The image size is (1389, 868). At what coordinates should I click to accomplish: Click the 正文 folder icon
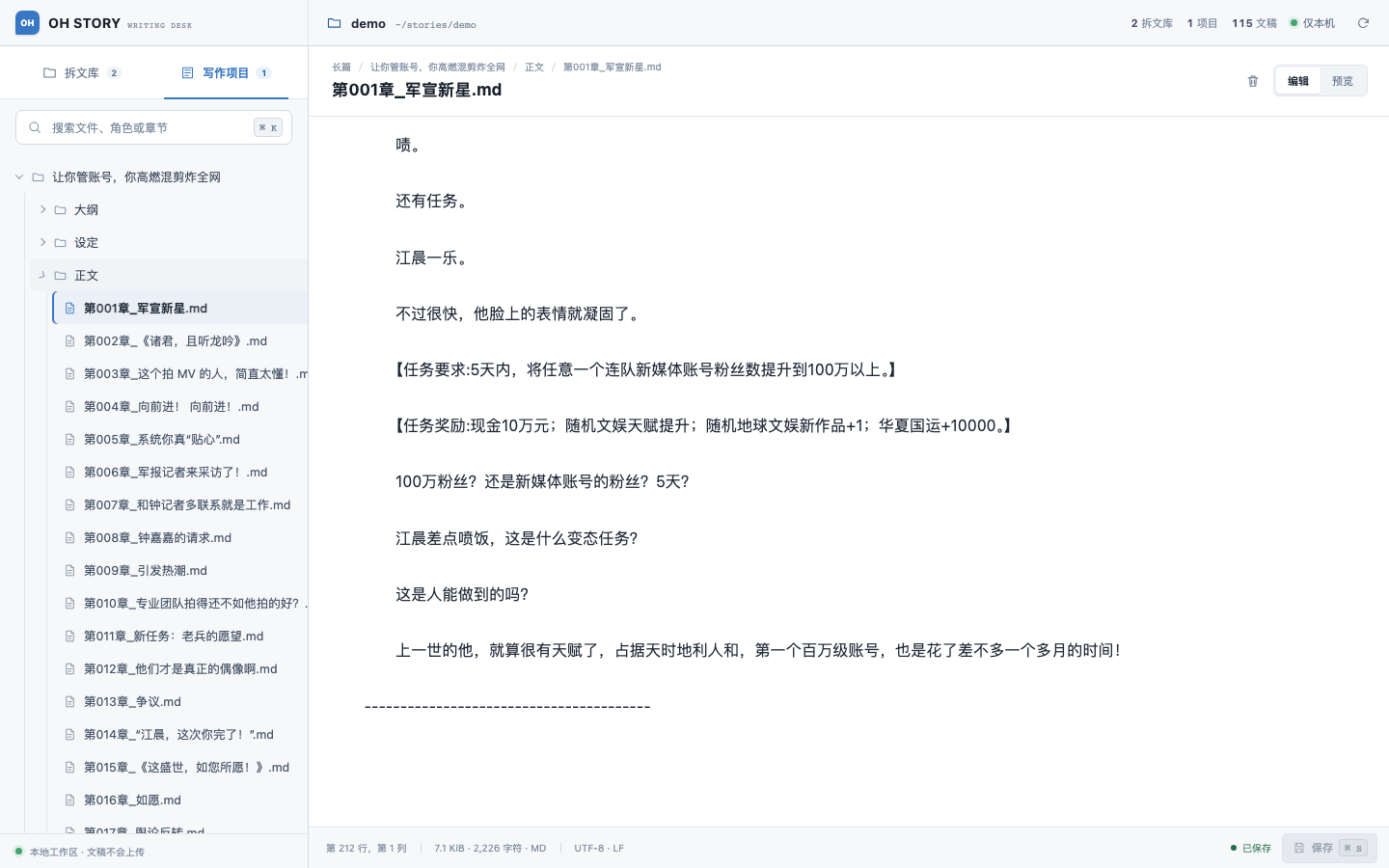pos(61,275)
